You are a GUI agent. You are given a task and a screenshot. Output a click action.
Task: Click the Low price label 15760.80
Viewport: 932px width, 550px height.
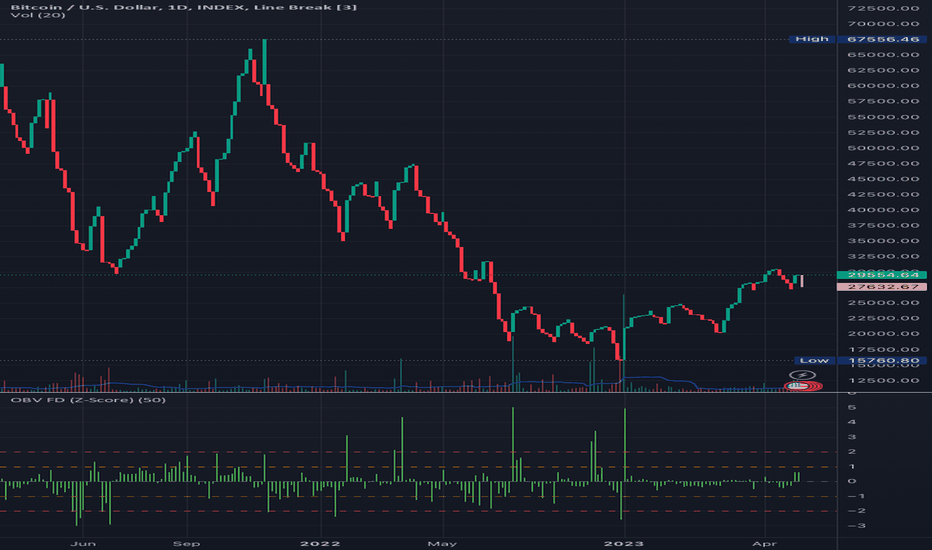pos(883,360)
